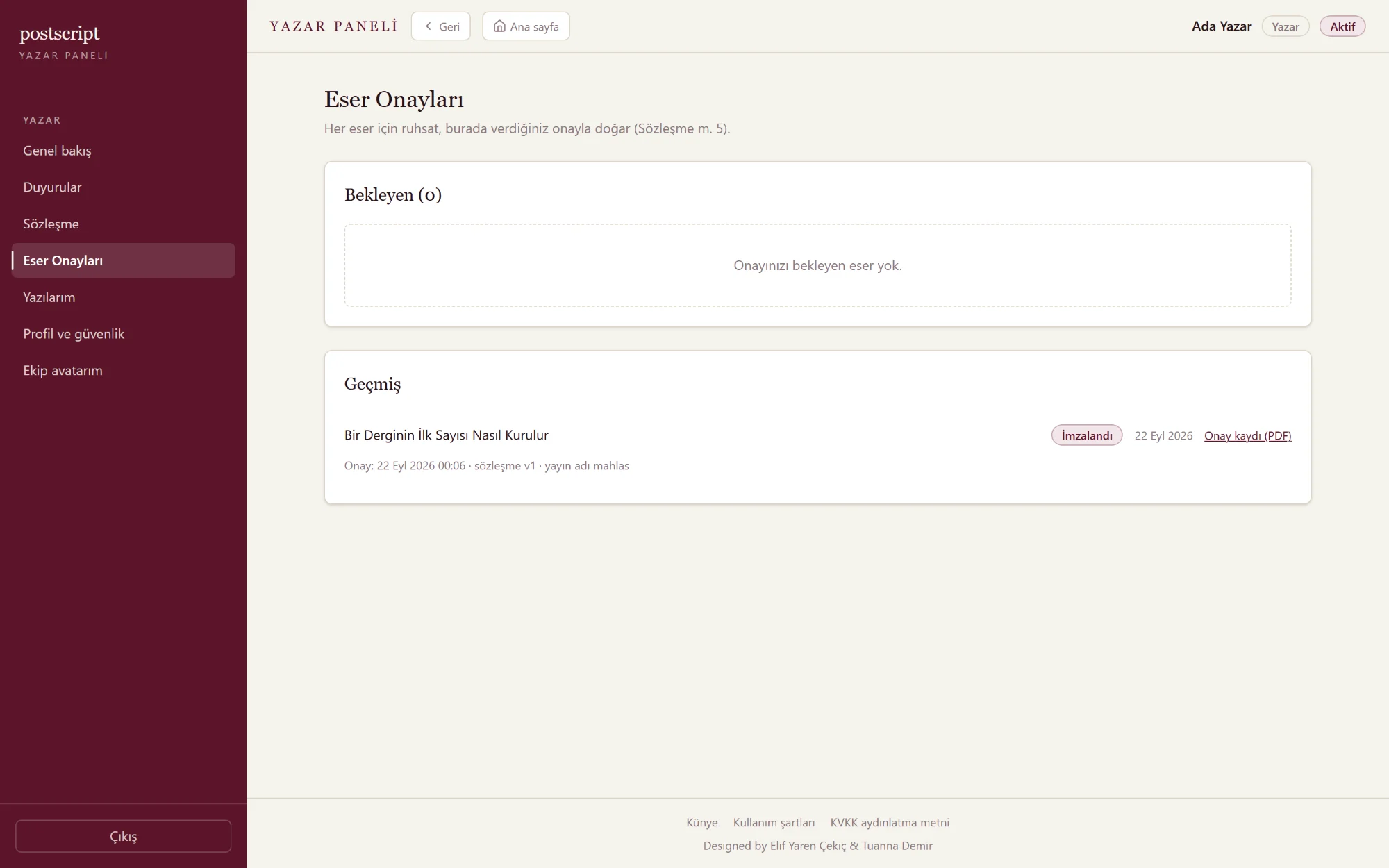Click the Künye footer link
Viewport: 1389px width, 868px height.
pos(701,822)
